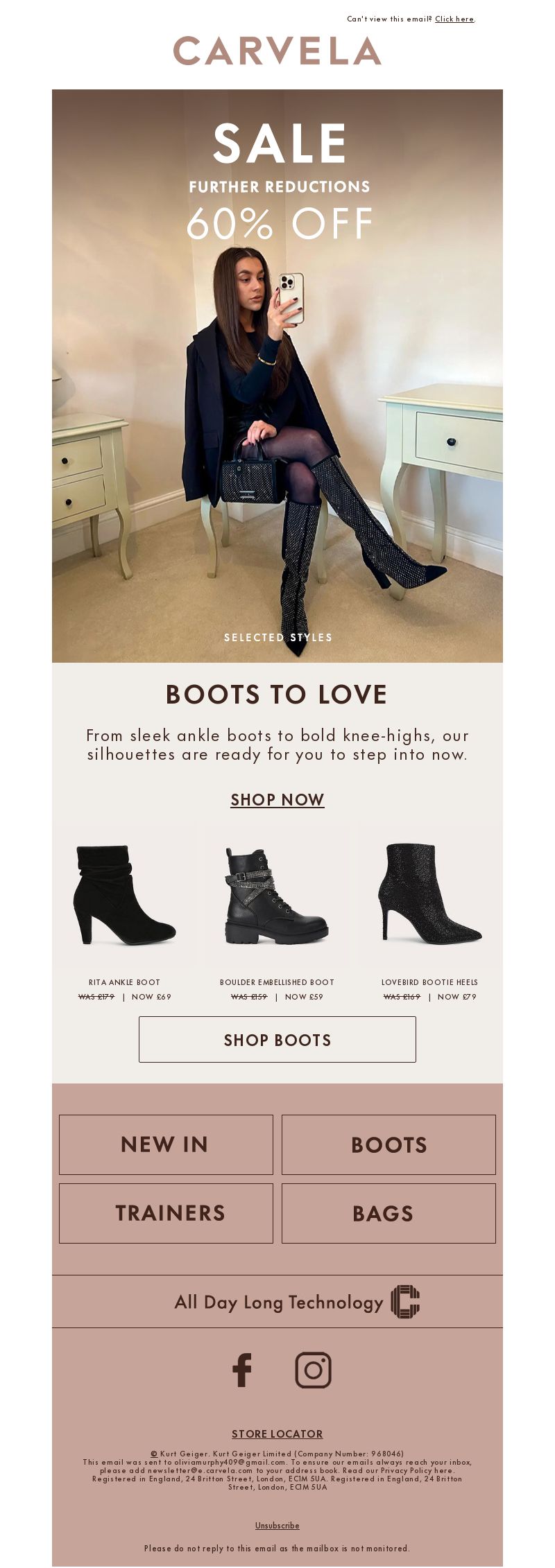Click the SHOP BOOTS button

pos(277,1039)
